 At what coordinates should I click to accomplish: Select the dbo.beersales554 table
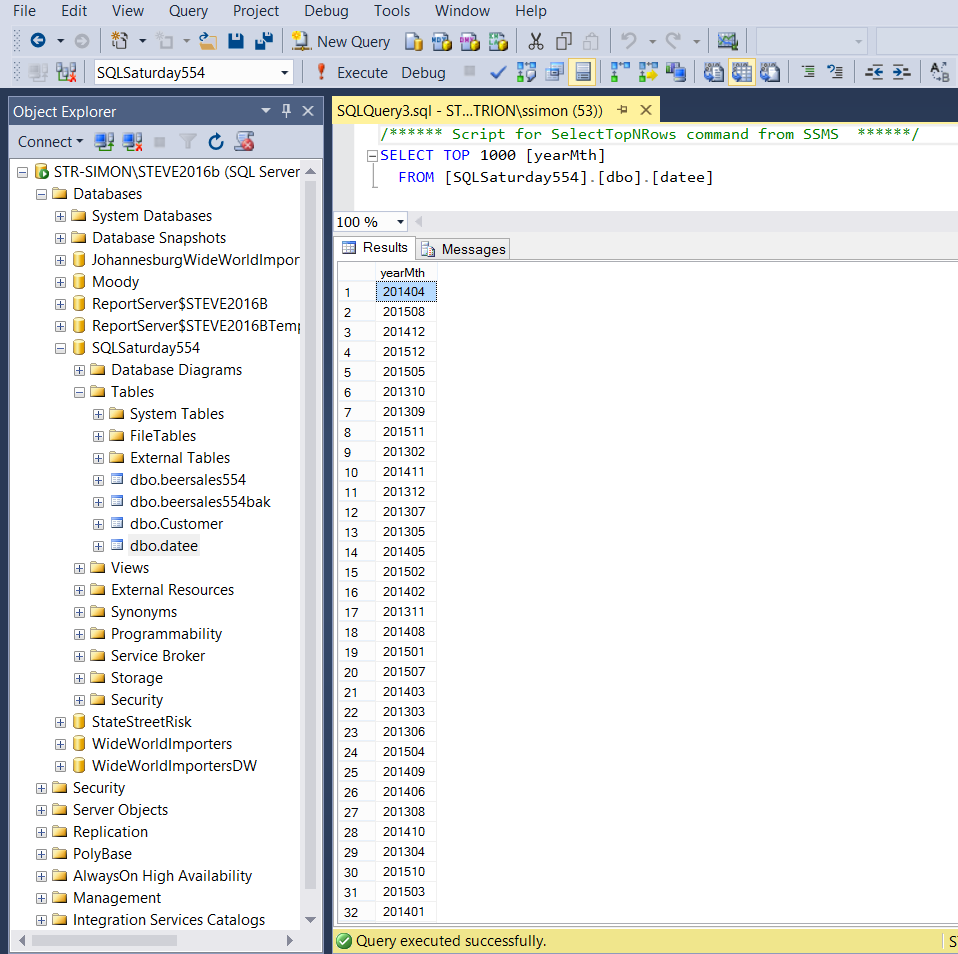pos(187,480)
